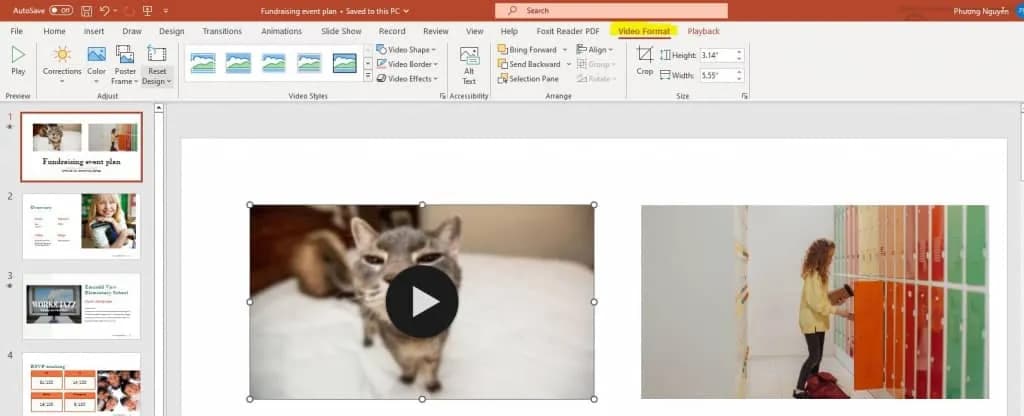Open the Selection Pane
Screen dimensions: 1024x416
pos(530,78)
